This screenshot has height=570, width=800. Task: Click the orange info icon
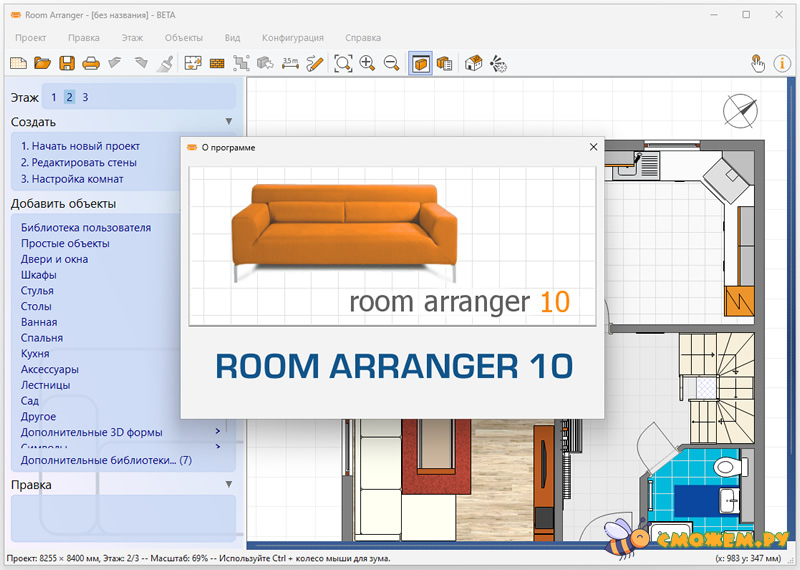point(782,63)
